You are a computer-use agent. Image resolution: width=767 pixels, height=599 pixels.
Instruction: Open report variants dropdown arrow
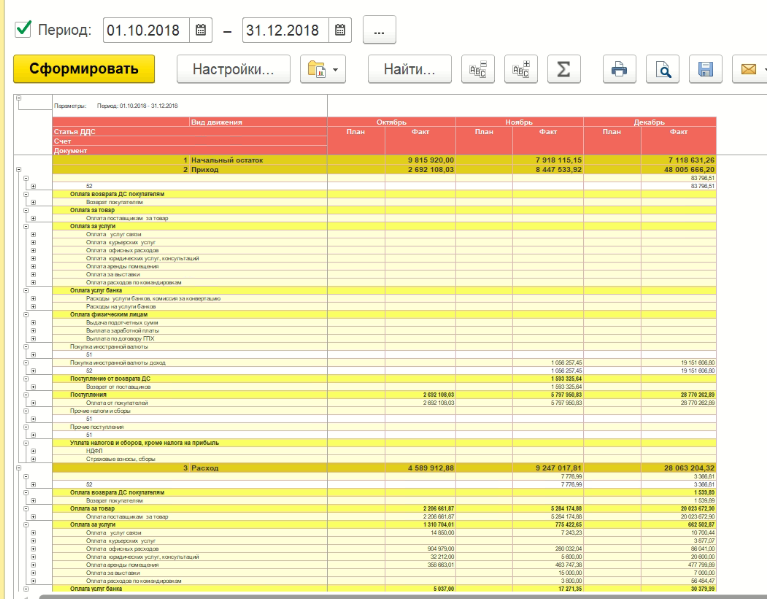(334, 70)
